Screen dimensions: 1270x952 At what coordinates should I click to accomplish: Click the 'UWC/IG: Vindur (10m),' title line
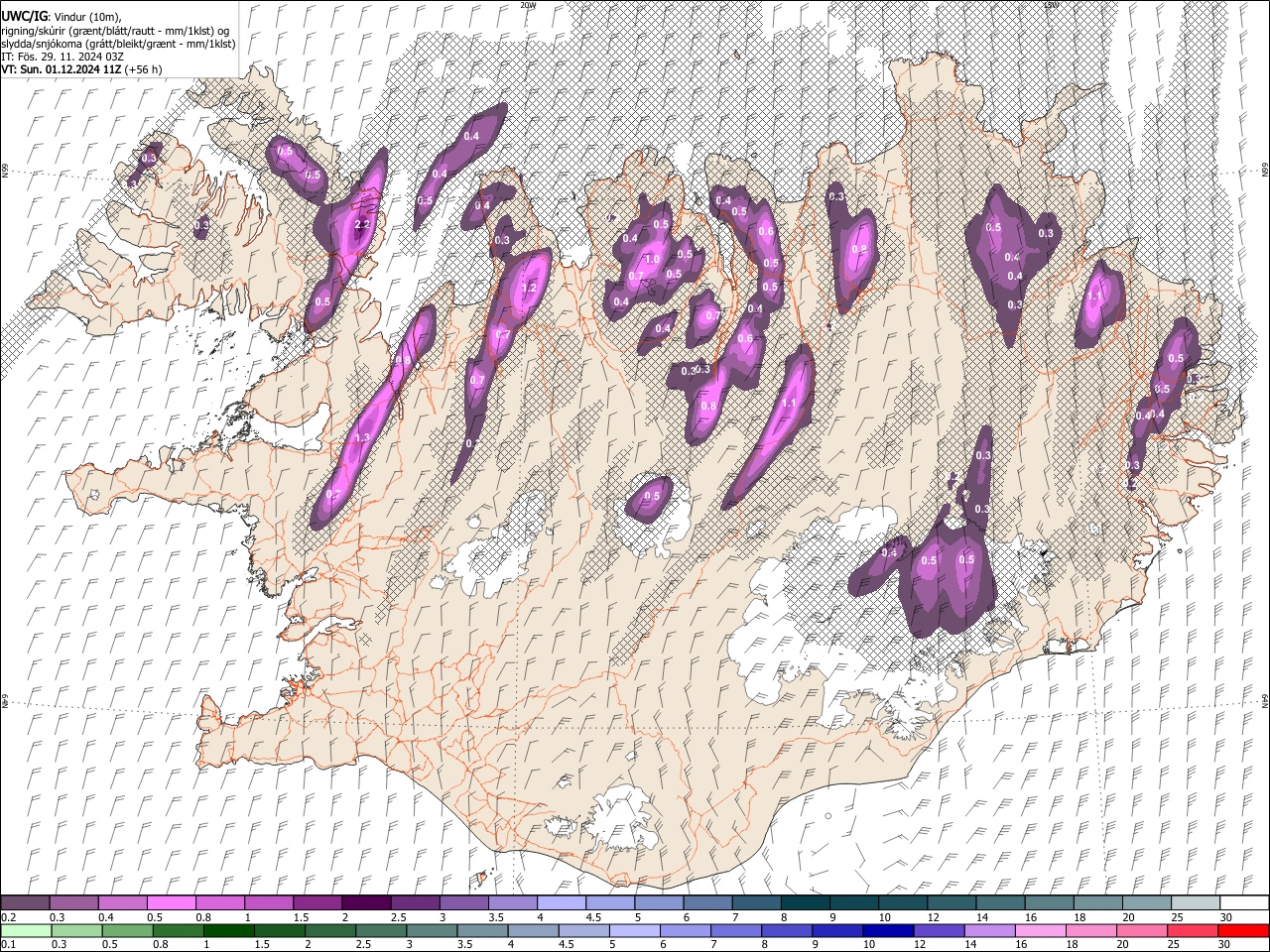pos(61,17)
